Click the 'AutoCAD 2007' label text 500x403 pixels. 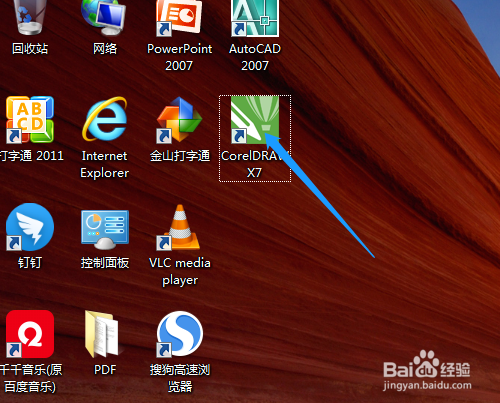tap(255, 57)
